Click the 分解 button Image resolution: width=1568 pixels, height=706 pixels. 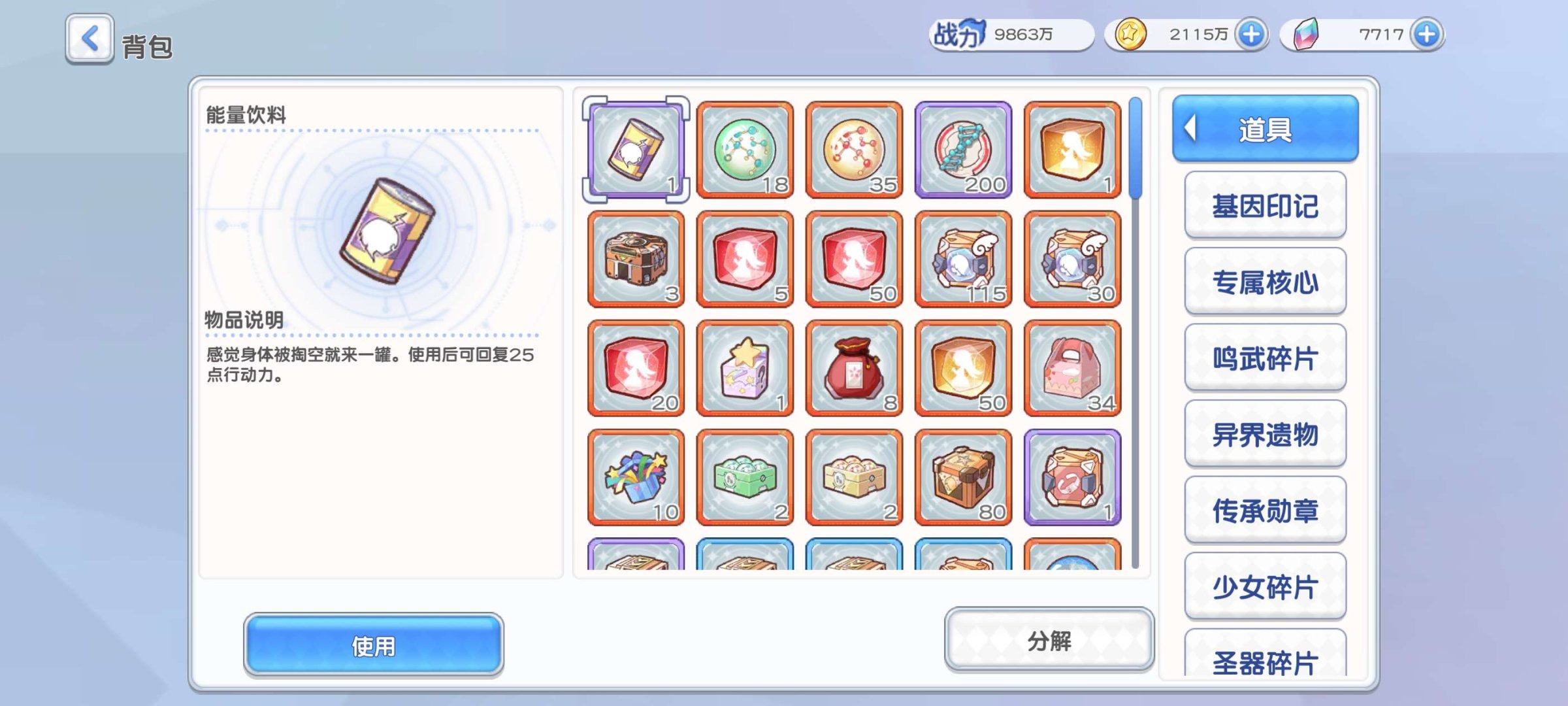tap(1049, 640)
